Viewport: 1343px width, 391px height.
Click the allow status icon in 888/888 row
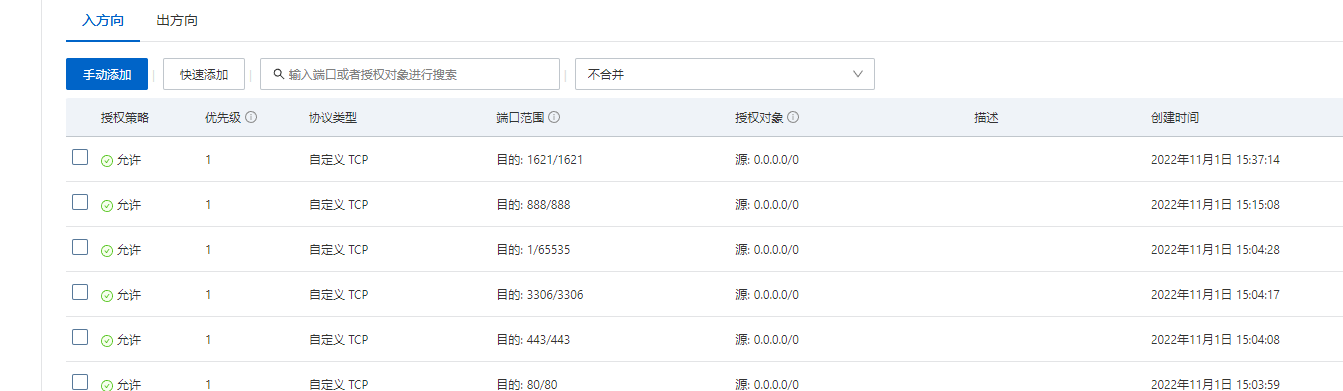click(x=107, y=205)
